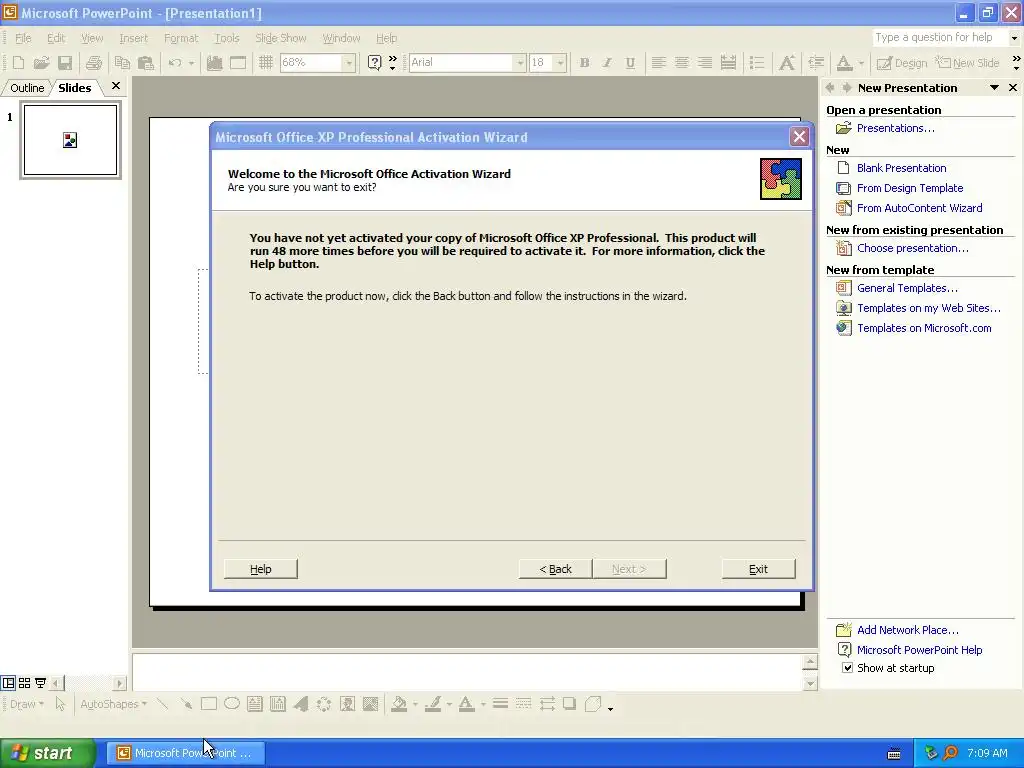
Task: Switch to the Outline tab
Action: (27, 88)
